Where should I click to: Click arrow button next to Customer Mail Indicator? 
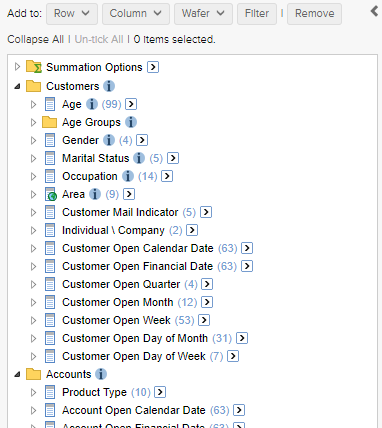[206, 212]
